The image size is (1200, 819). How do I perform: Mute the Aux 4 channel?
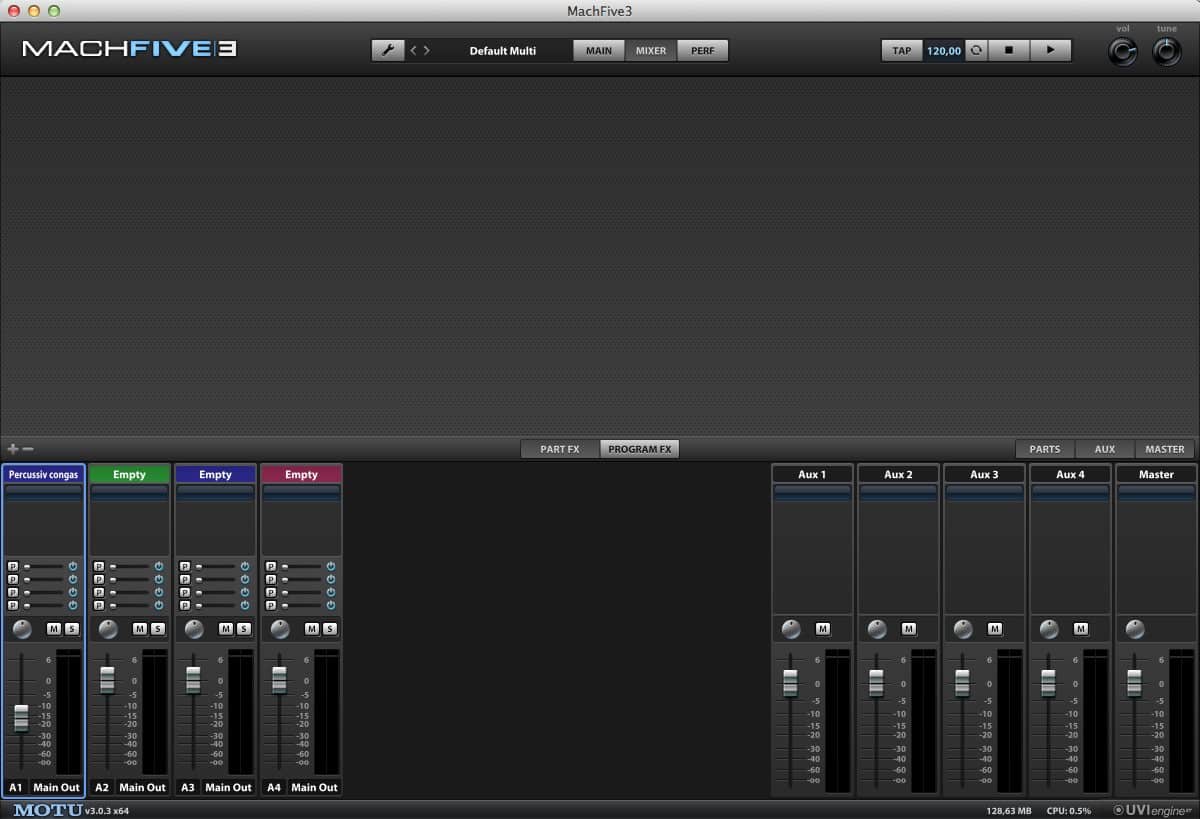point(1081,629)
